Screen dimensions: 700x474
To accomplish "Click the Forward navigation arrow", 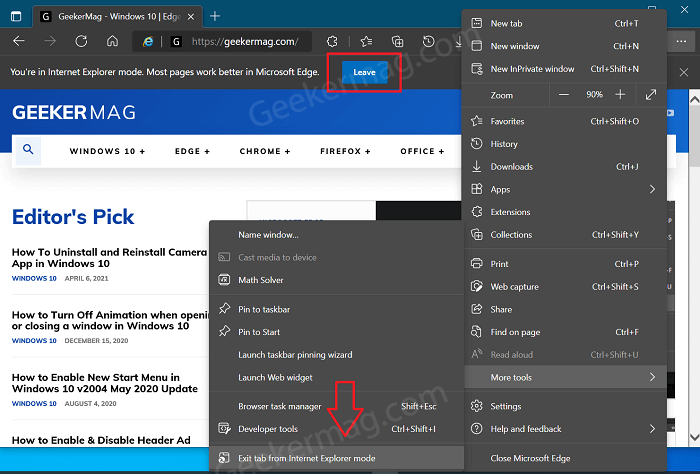I will (50, 42).
